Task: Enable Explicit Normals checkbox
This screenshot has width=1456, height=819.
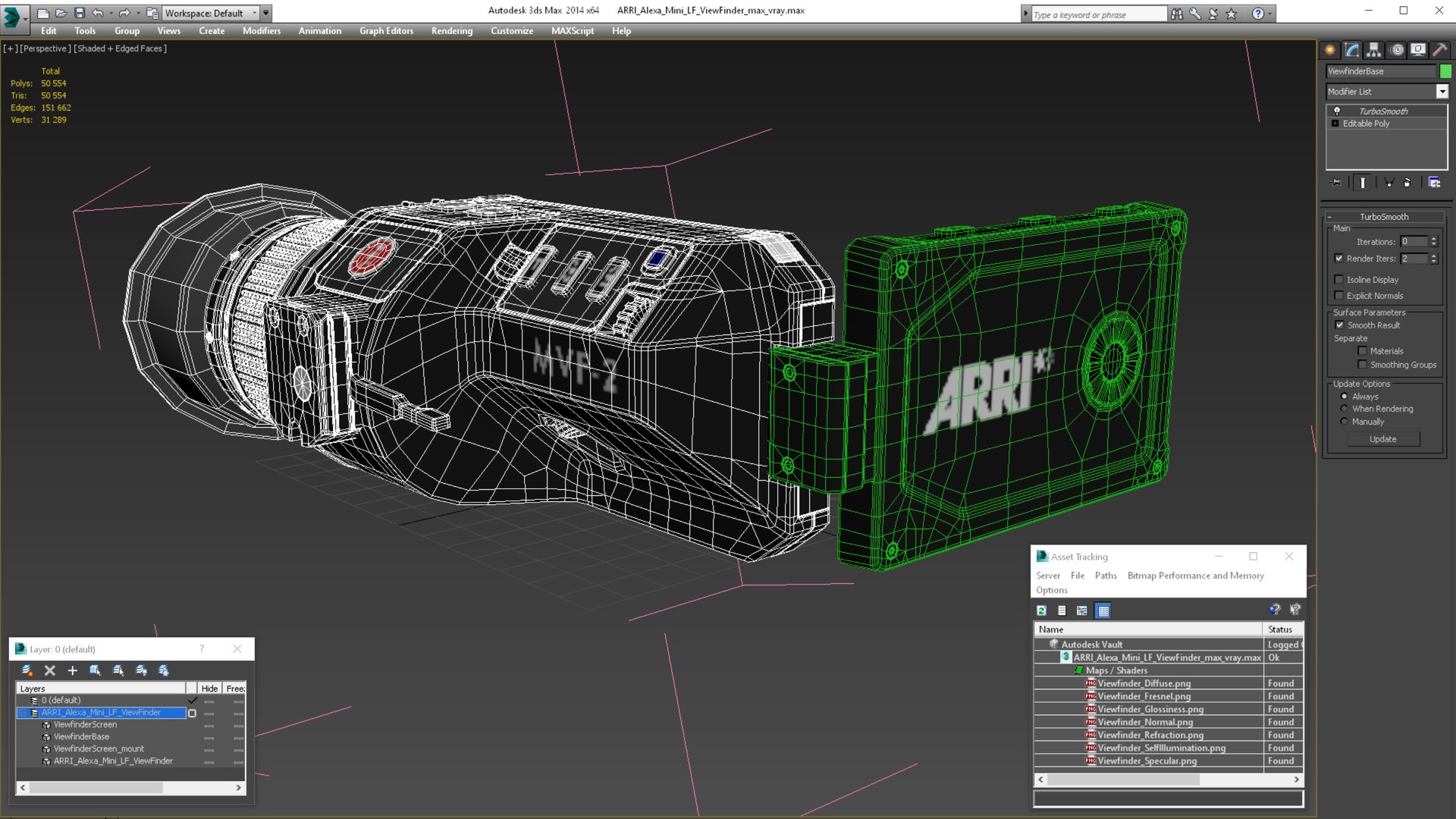Action: [1339, 296]
